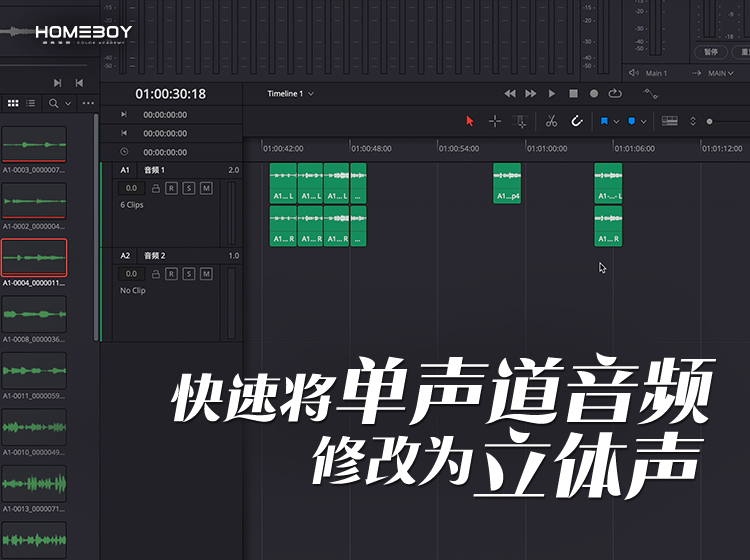Screen dimensions: 750x560
Task: Arm record on track A2
Action: click(x=171, y=273)
